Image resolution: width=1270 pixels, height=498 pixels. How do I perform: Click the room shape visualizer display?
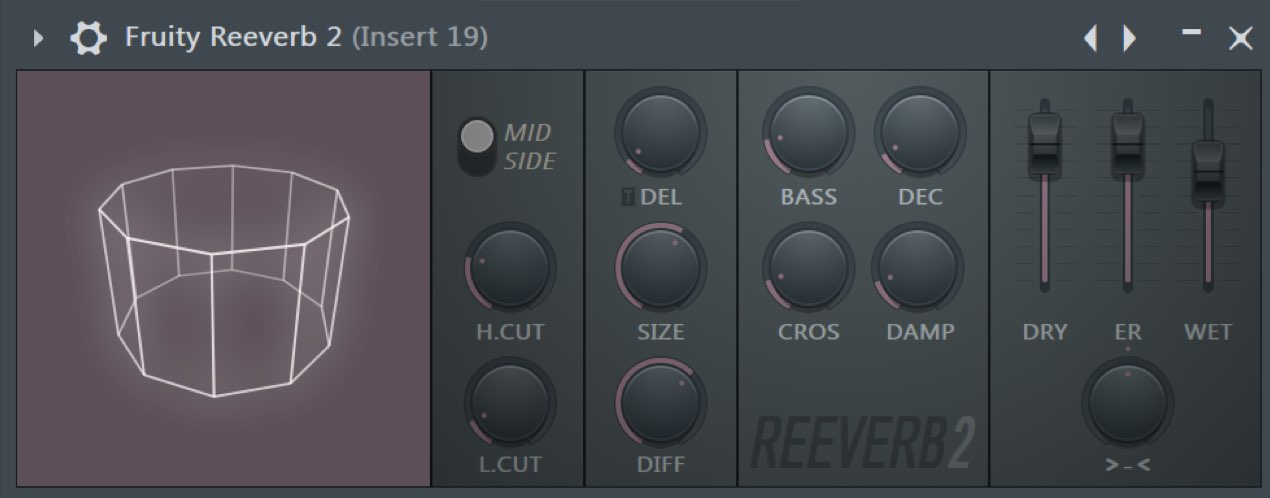224,279
